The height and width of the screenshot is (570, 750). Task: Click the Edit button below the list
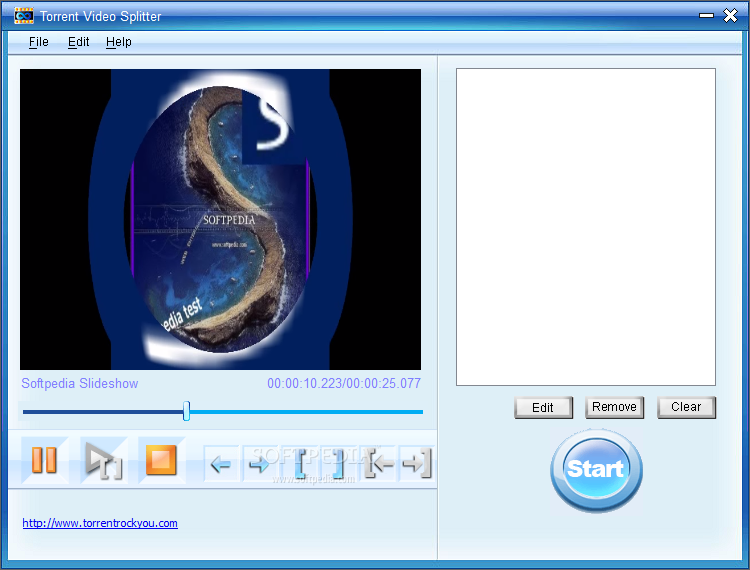pos(543,407)
